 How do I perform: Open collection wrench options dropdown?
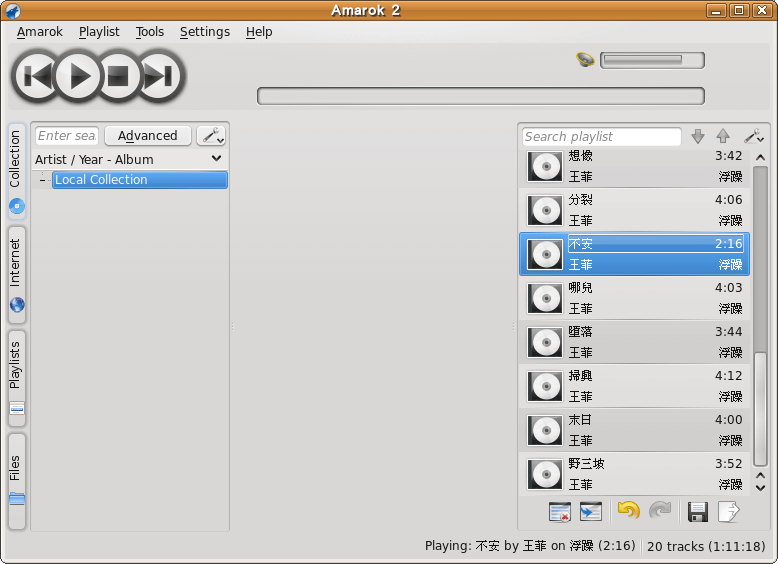(x=211, y=135)
